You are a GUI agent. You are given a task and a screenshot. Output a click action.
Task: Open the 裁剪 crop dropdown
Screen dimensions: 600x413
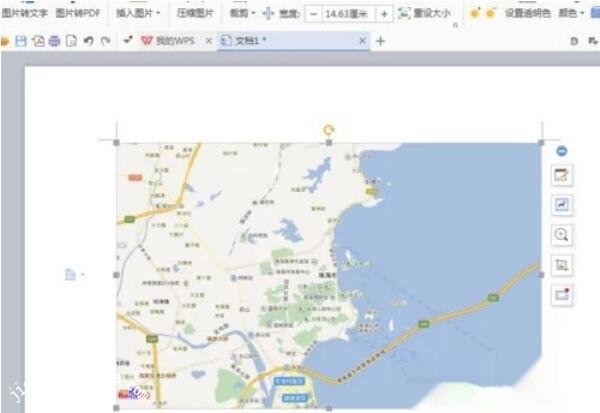[242, 14]
